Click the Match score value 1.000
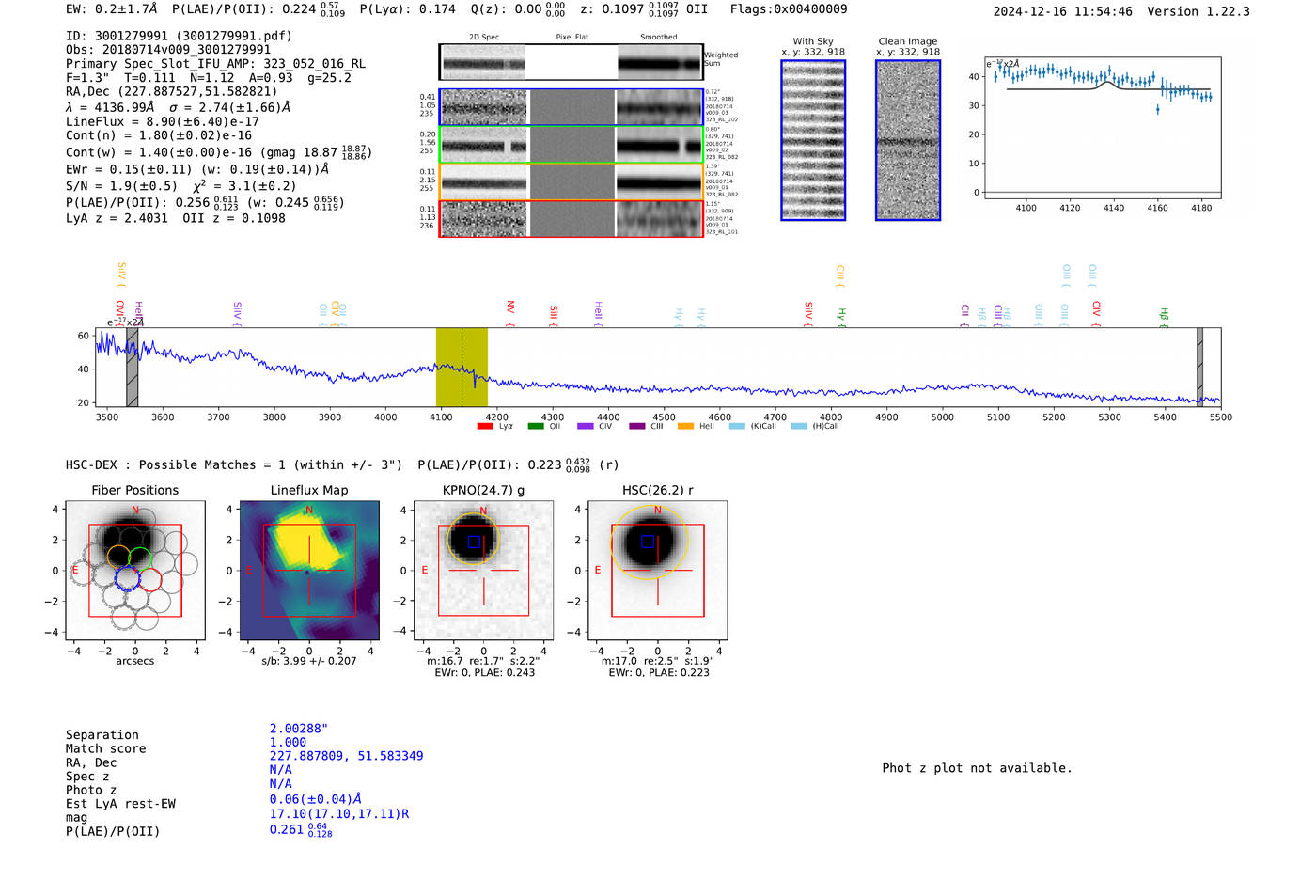The image size is (1316, 896). (288, 742)
